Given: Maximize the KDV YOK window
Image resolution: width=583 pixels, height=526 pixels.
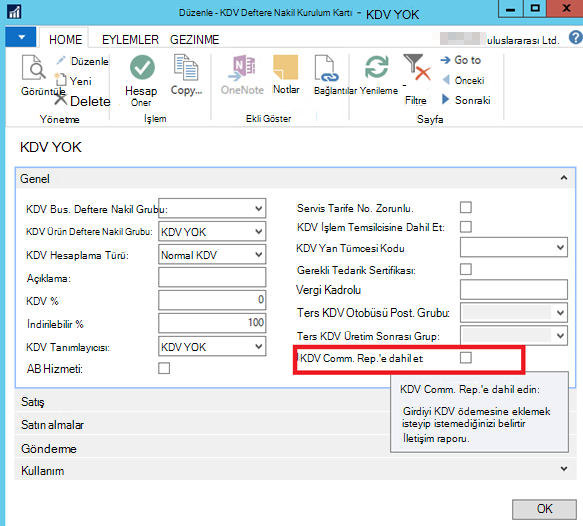Looking at the screenshot, I should pos(535,9).
